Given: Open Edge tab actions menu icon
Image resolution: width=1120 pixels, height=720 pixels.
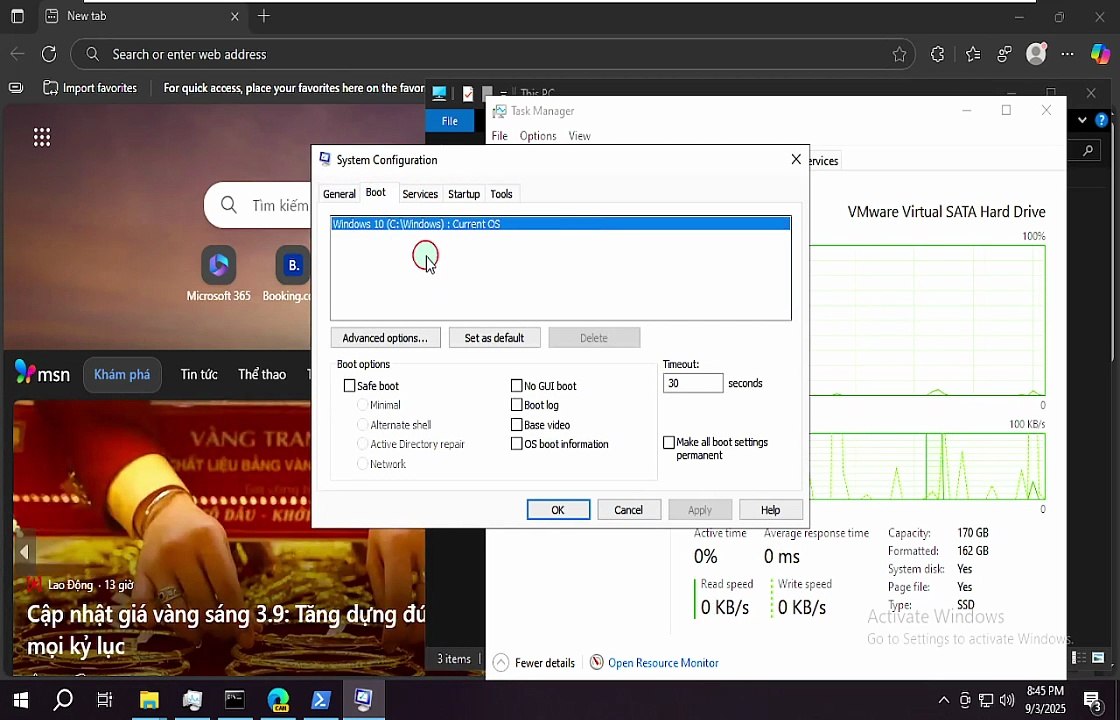Looking at the screenshot, I should [x=18, y=16].
